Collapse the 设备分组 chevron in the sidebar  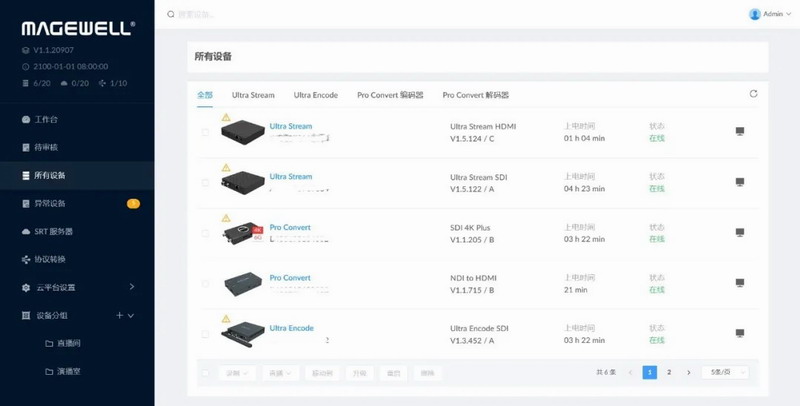(x=131, y=315)
